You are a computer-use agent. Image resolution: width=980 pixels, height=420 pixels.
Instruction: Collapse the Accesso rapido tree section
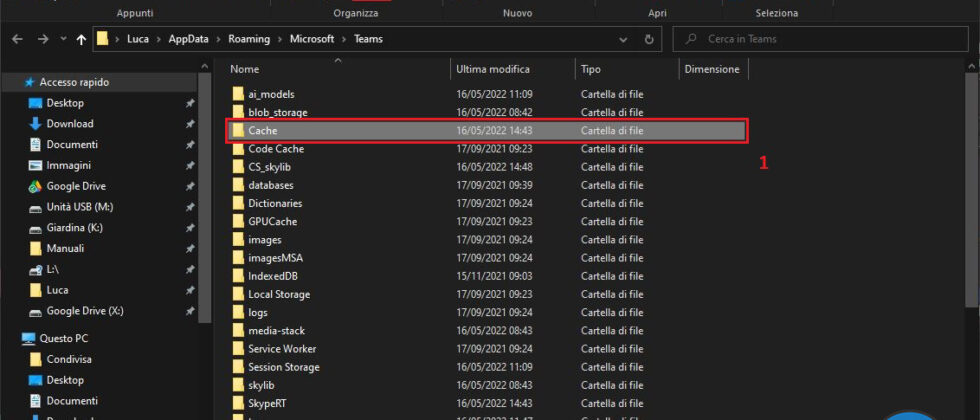pyautogui.click(x=13, y=82)
